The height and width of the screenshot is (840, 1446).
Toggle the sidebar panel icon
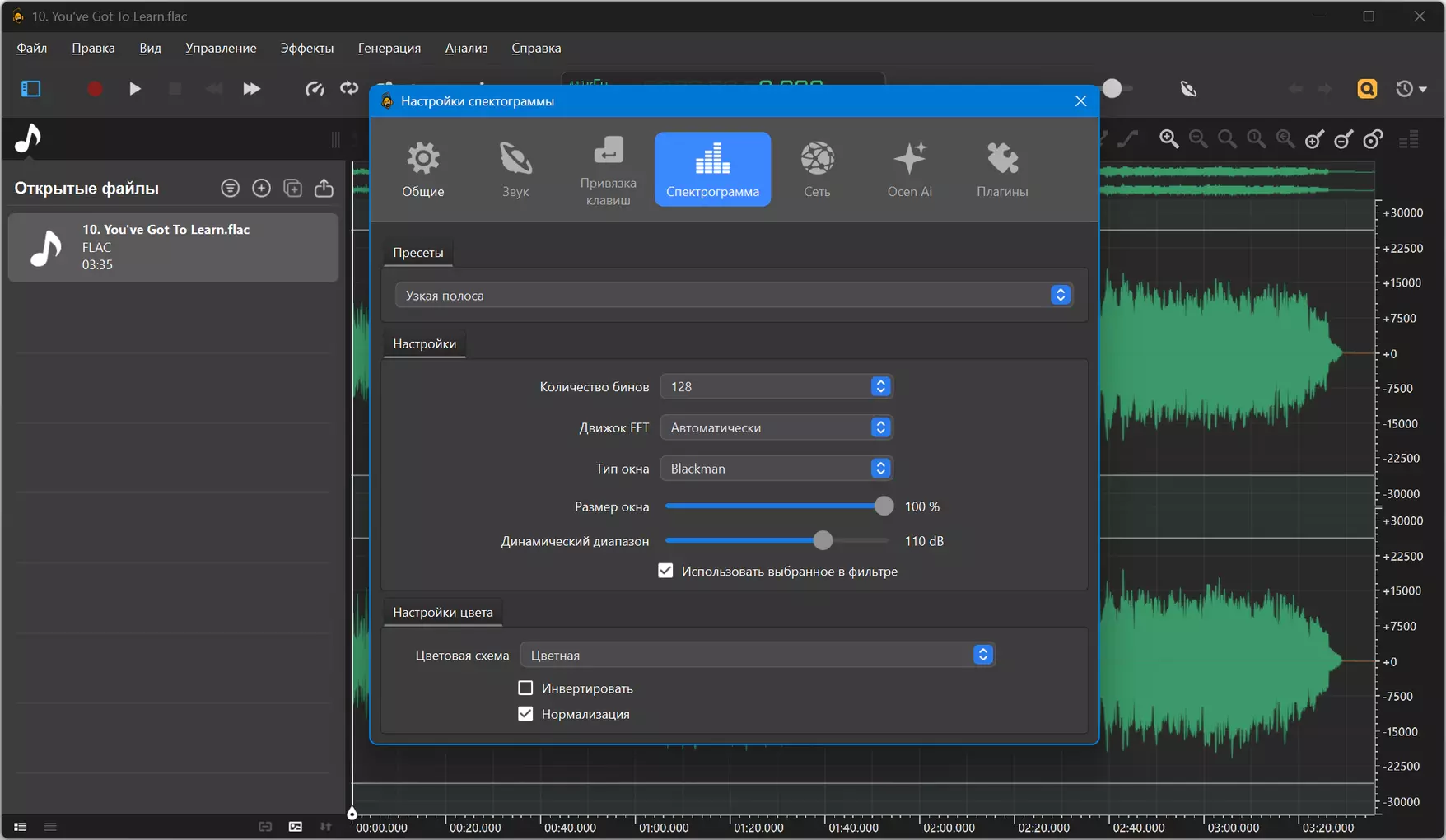pyautogui.click(x=30, y=88)
